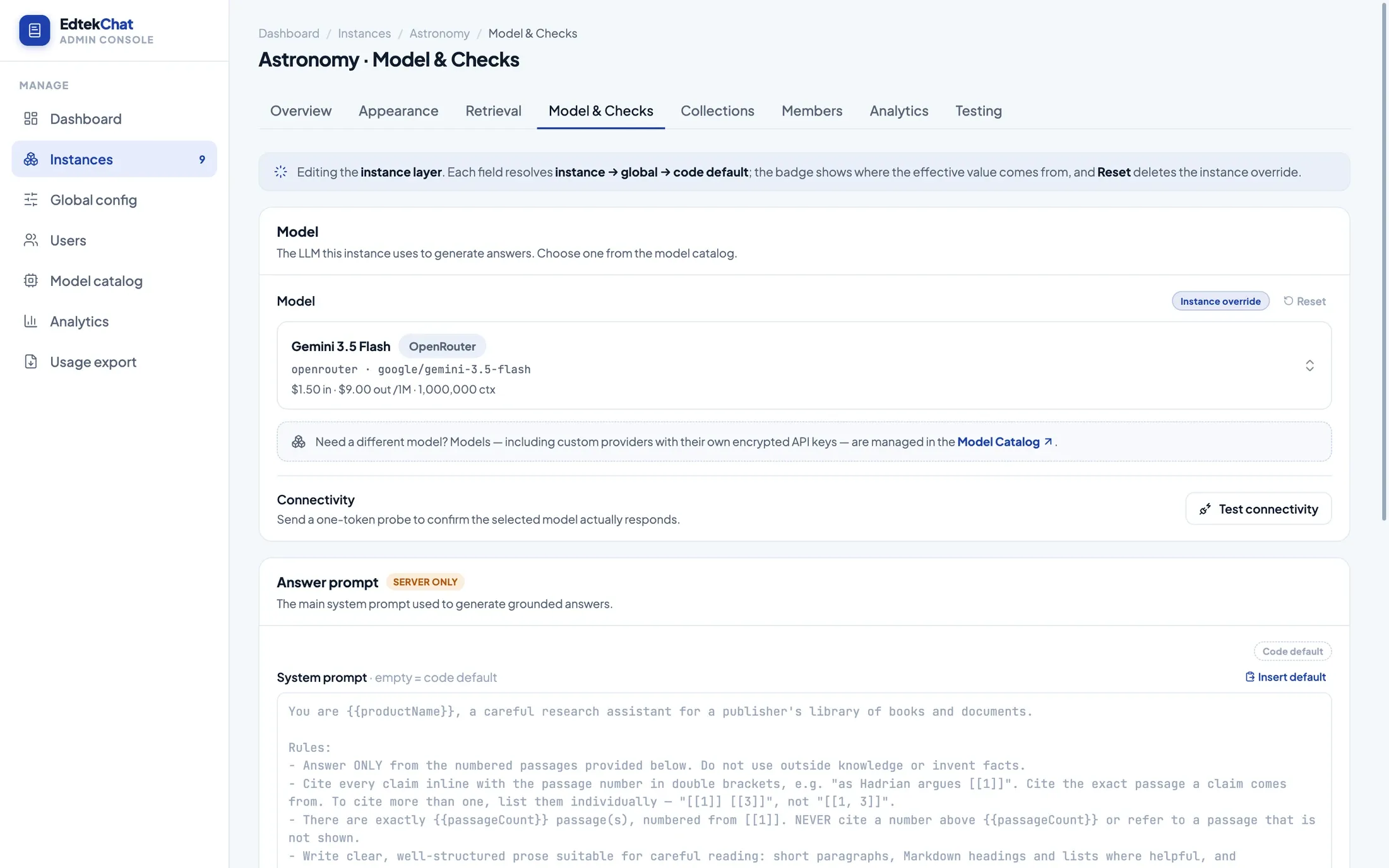
Task: Open Model catalog sidebar item
Action: (114, 281)
